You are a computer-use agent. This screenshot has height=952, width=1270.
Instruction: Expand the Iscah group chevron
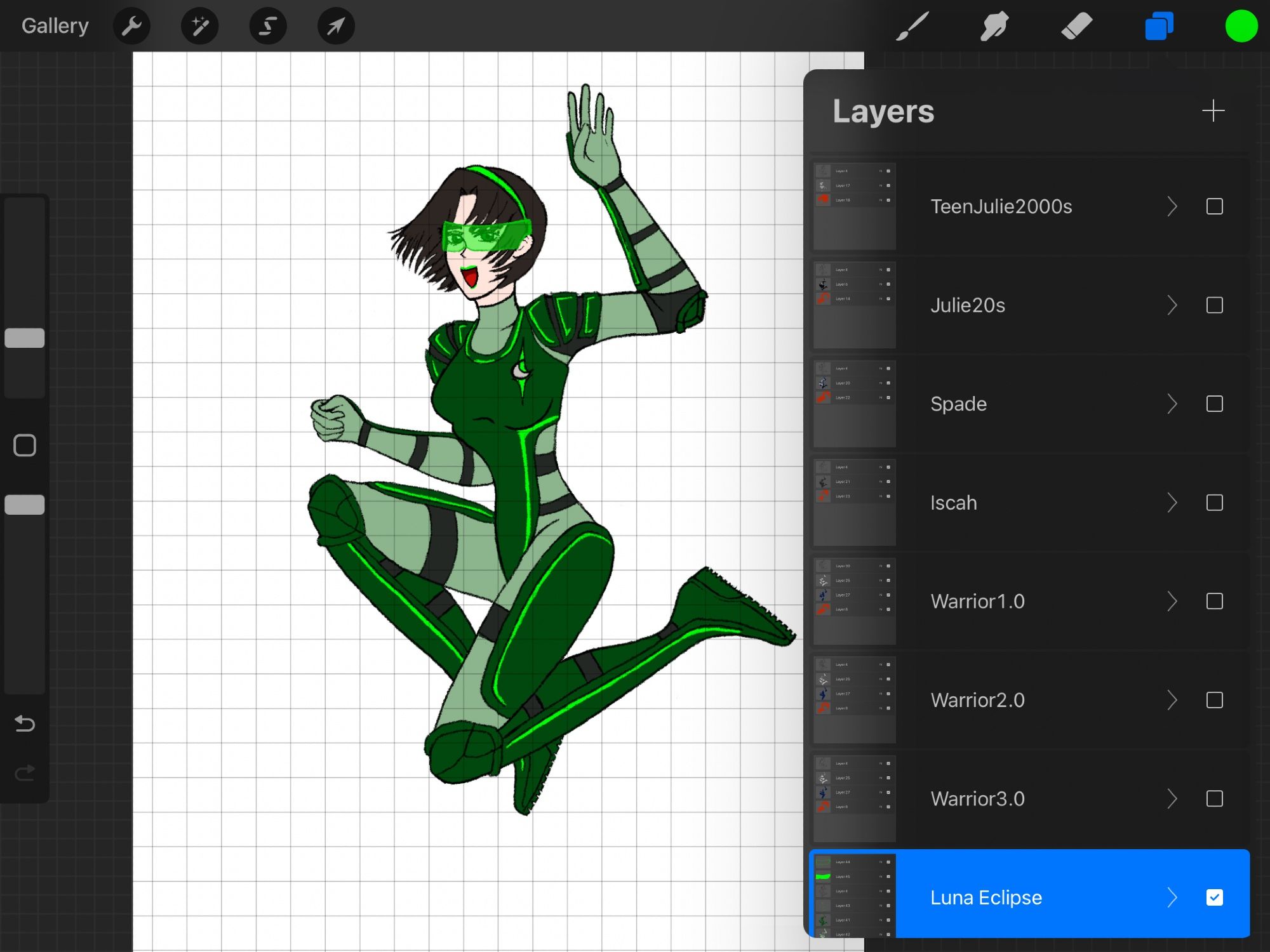(x=1172, y=503)
